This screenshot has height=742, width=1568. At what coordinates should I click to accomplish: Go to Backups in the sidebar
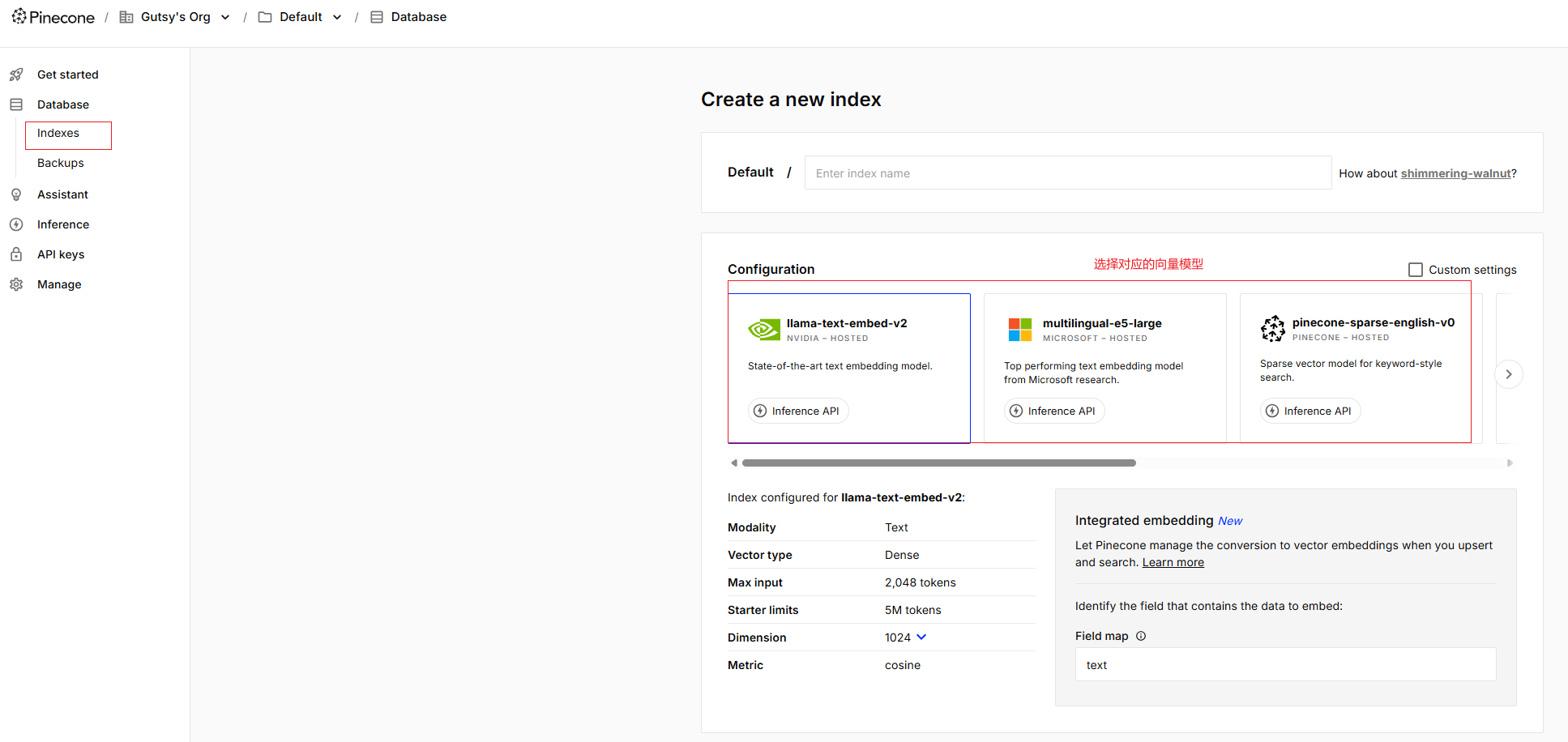tap(61, 163)
